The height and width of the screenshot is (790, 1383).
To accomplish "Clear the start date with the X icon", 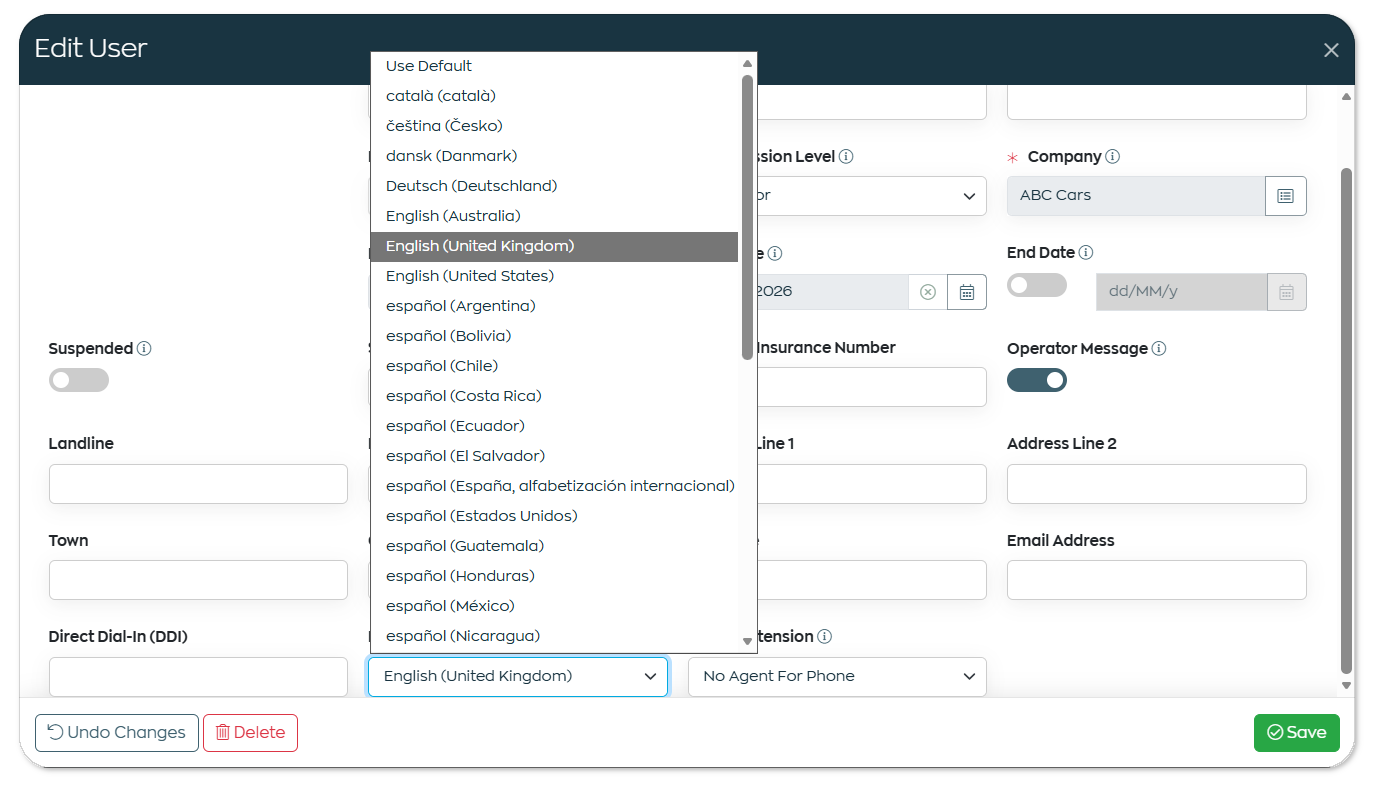I will pos(928,292).
